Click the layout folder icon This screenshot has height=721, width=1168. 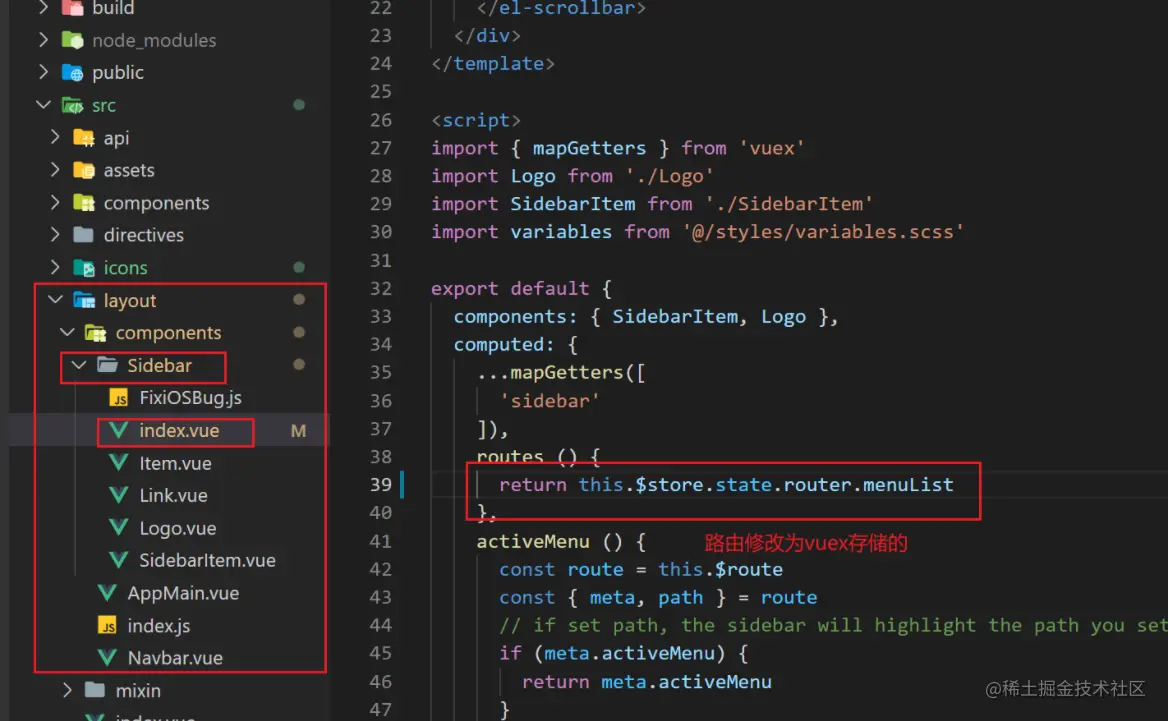[84, 300]
